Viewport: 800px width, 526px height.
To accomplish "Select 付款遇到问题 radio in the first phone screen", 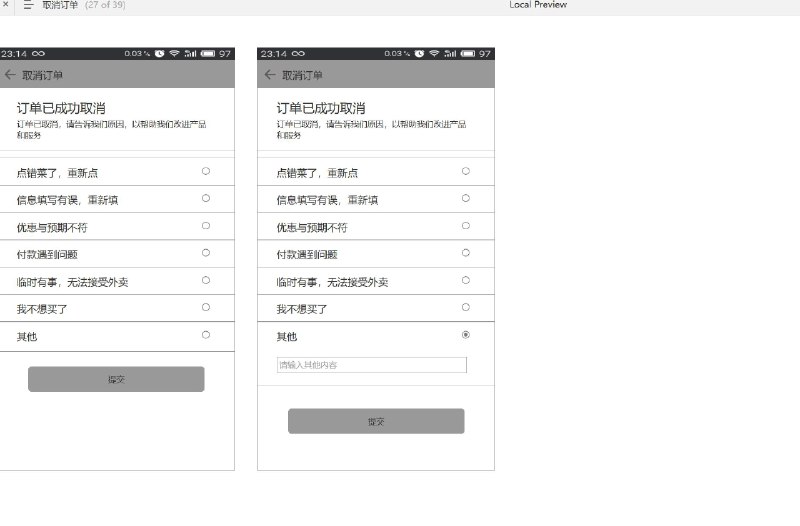I will point(206,253).
